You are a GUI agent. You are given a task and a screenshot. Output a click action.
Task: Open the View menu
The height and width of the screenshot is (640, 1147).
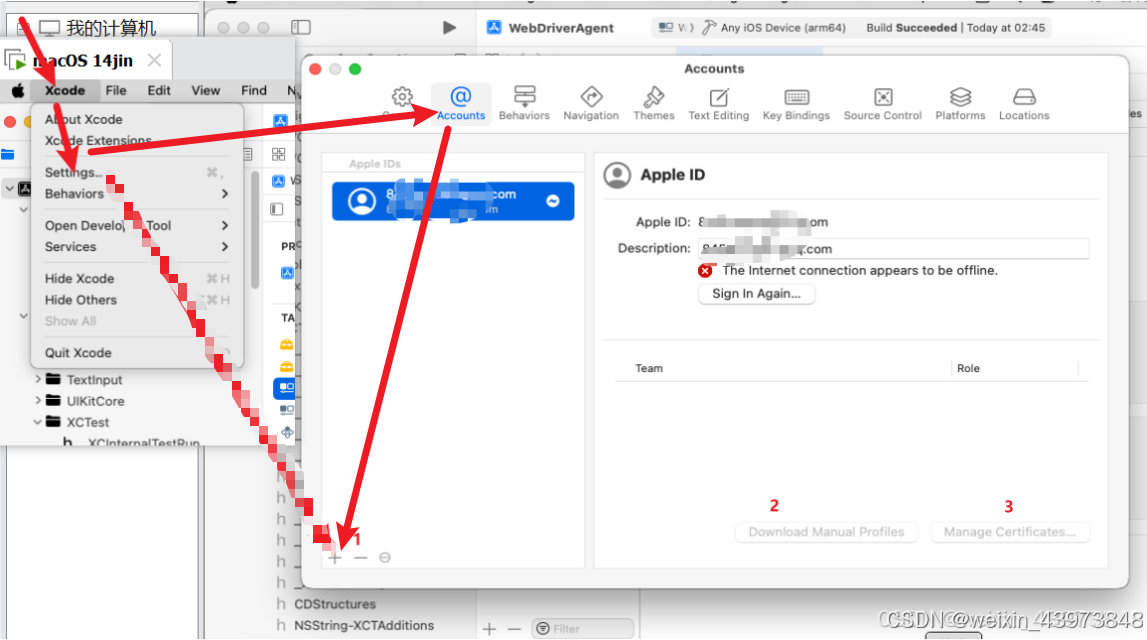[206, 91]
